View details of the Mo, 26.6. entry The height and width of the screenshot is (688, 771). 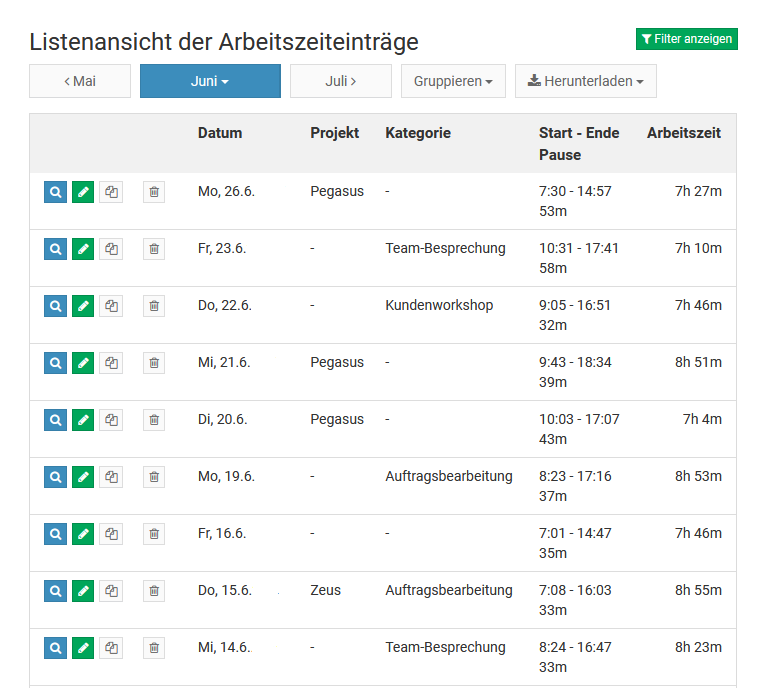[x=55, y=192]
